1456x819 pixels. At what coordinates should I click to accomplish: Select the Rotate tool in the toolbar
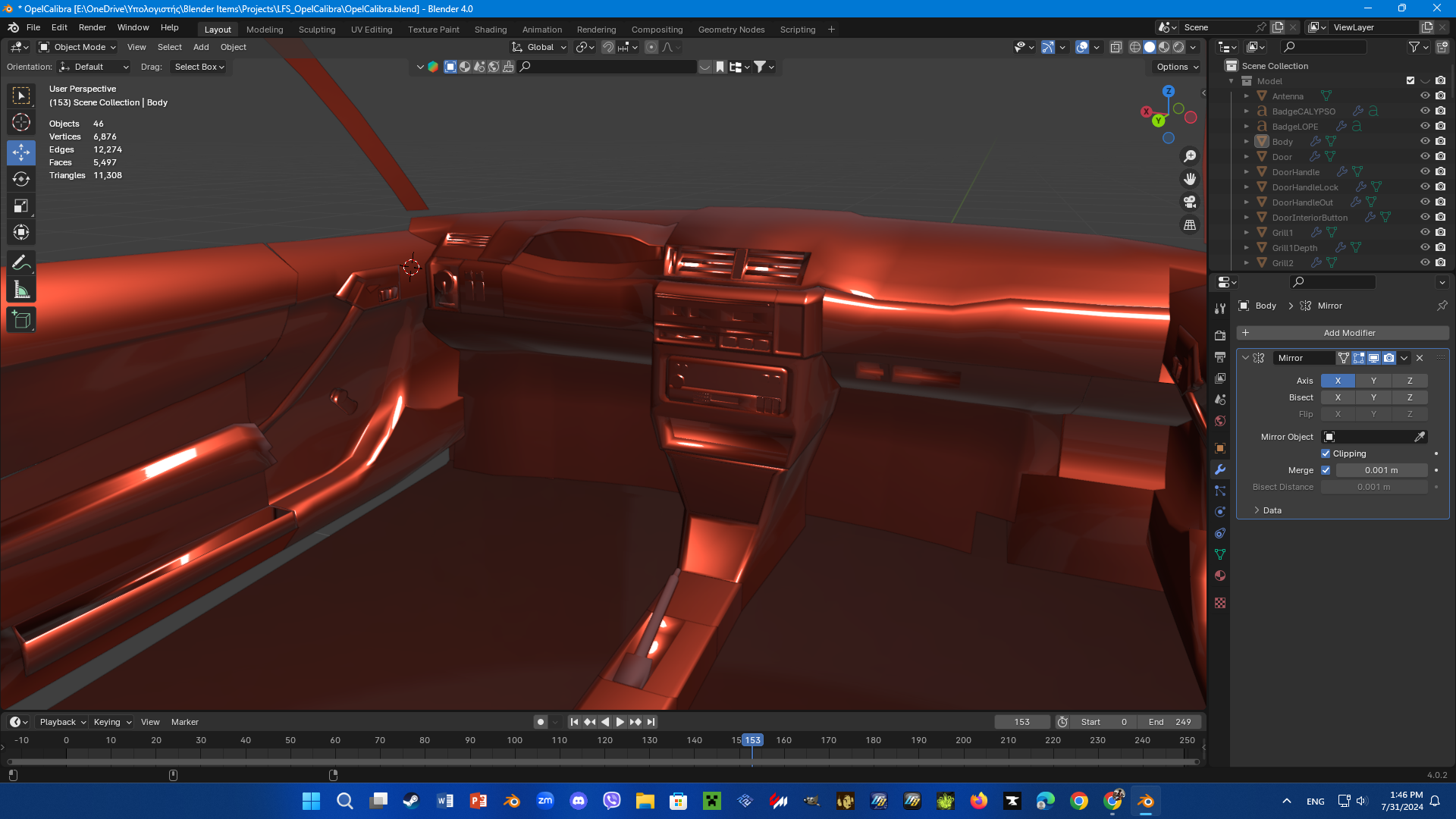pyautogui.click(x=21, y=179)
